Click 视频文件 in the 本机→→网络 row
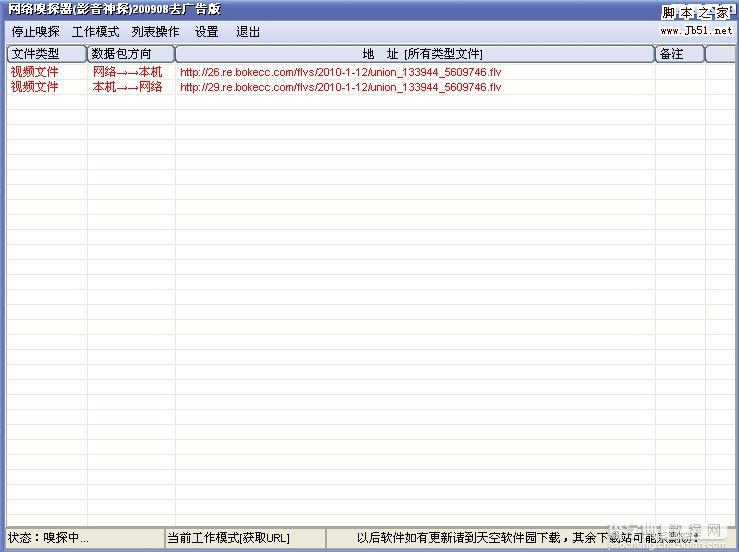The height and width of the screenshot is (552, 739). (34, 87)
